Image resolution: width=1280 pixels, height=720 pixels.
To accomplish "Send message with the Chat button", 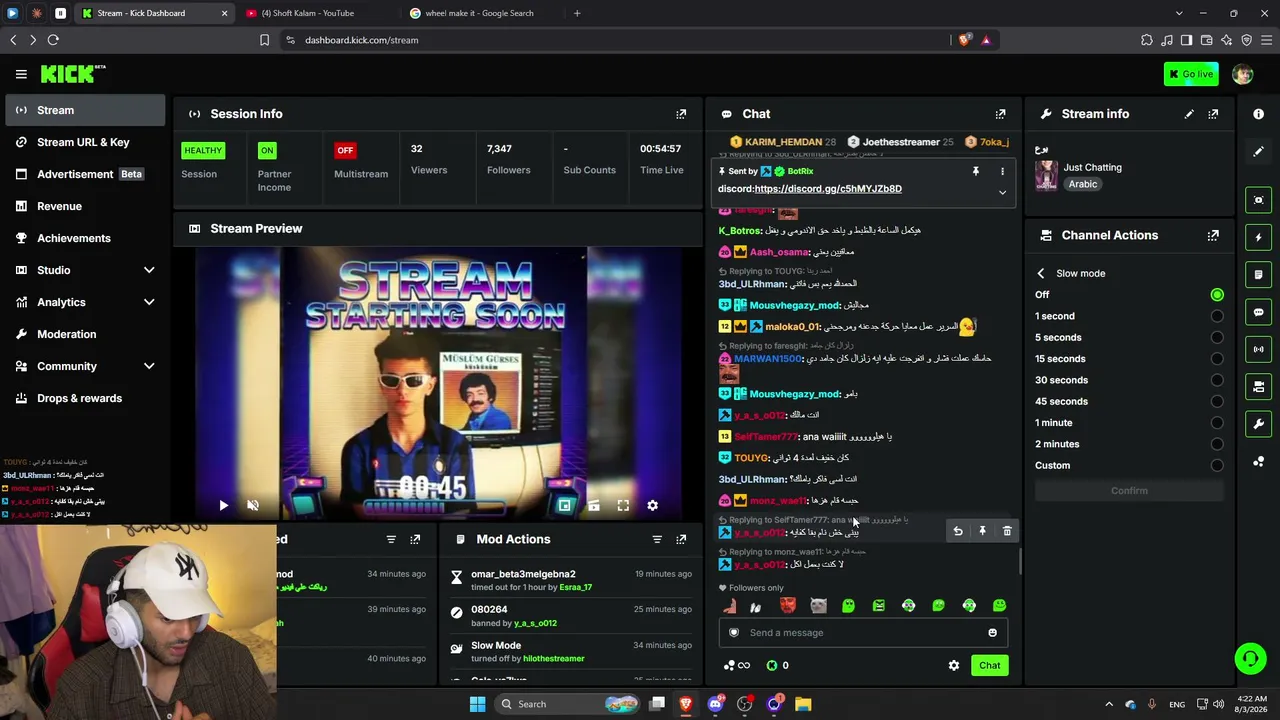I will [989, 666].
